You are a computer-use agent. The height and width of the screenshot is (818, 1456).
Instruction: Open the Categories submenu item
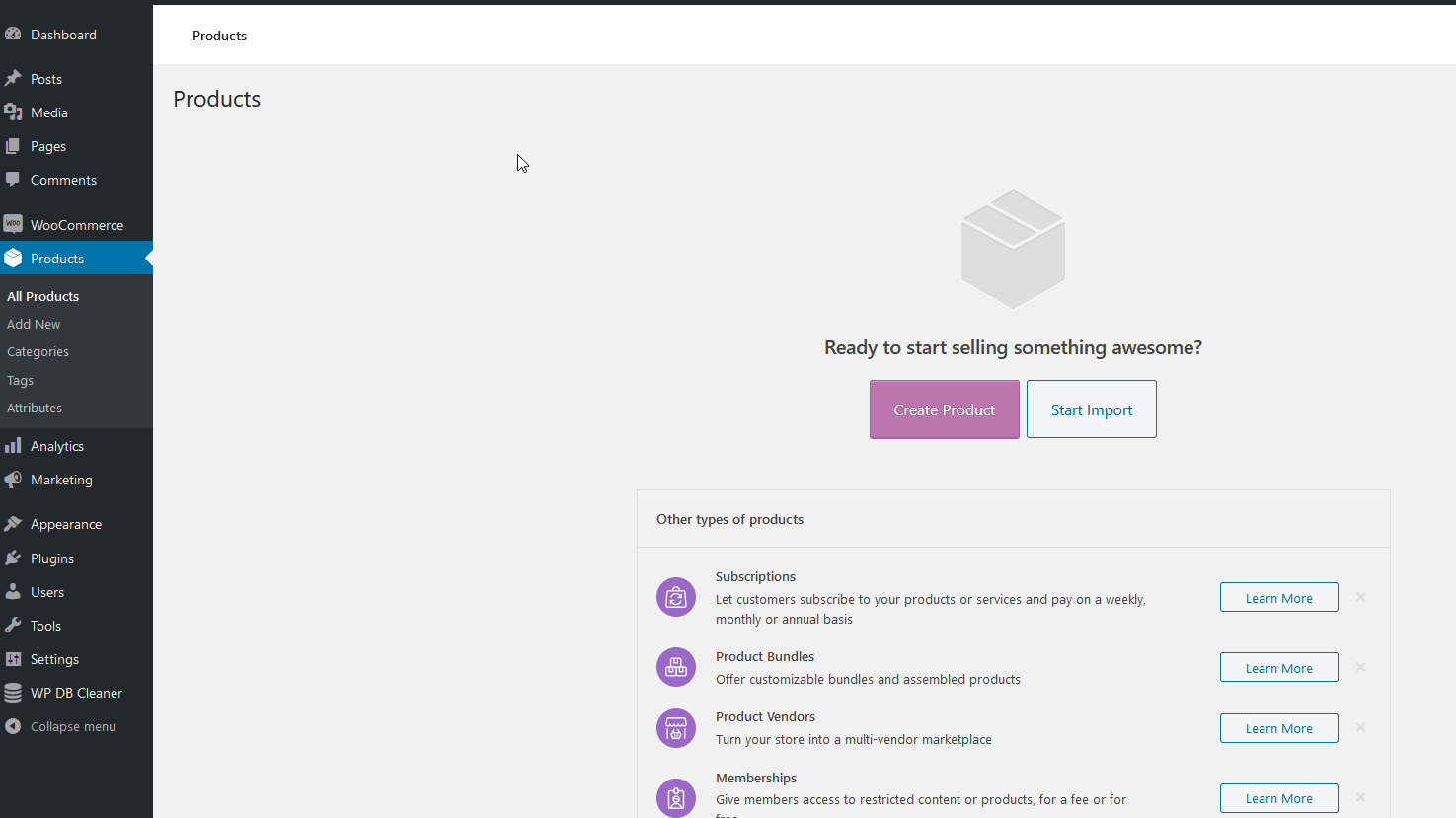click(38, 351)
